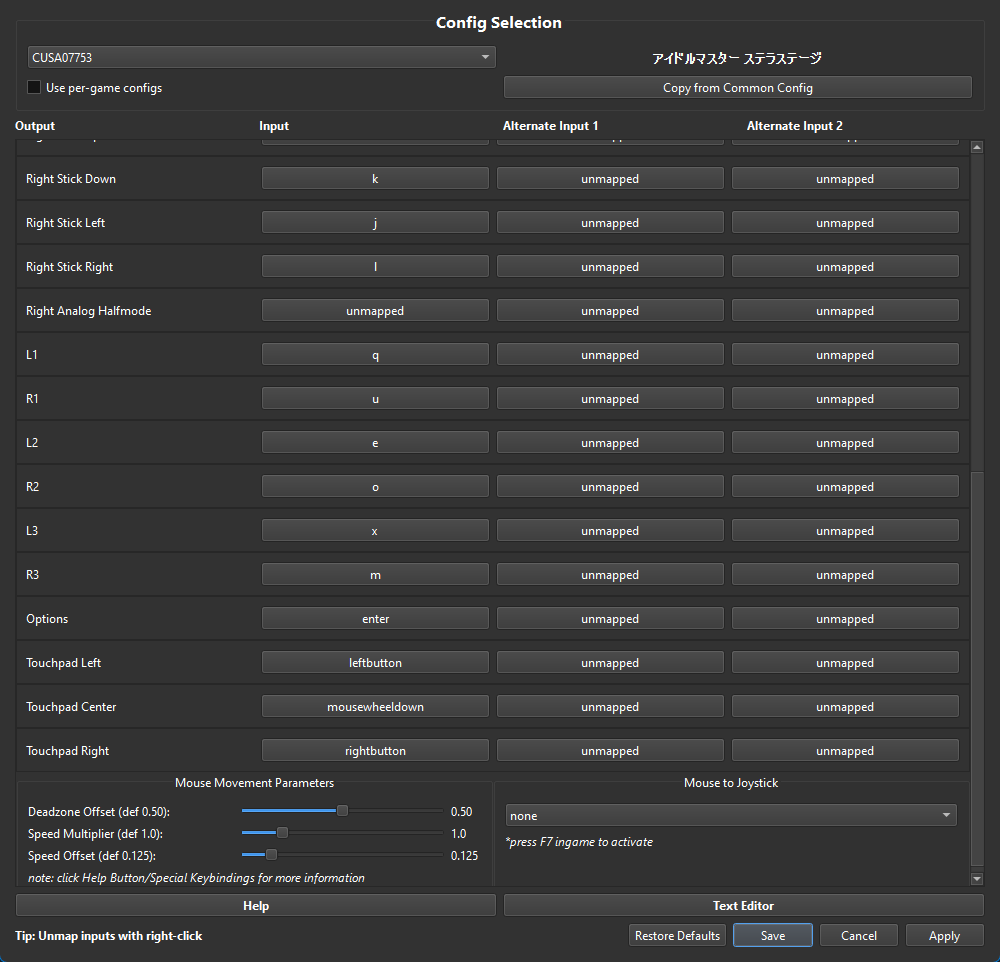Screen dimensions: 1000x962
Task: Set Alternate Input 2 for Right Stick Down
Action: coord(845,179)
